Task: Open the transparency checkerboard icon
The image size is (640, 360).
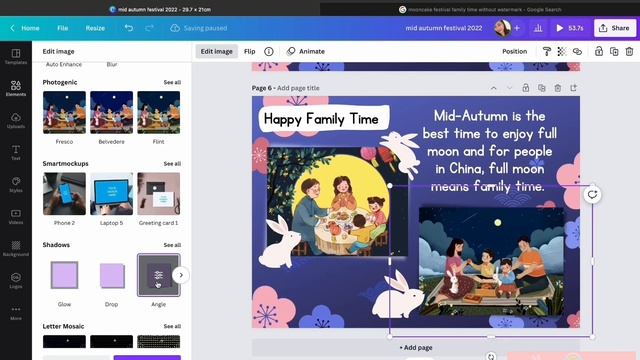Action: (562, 51)
